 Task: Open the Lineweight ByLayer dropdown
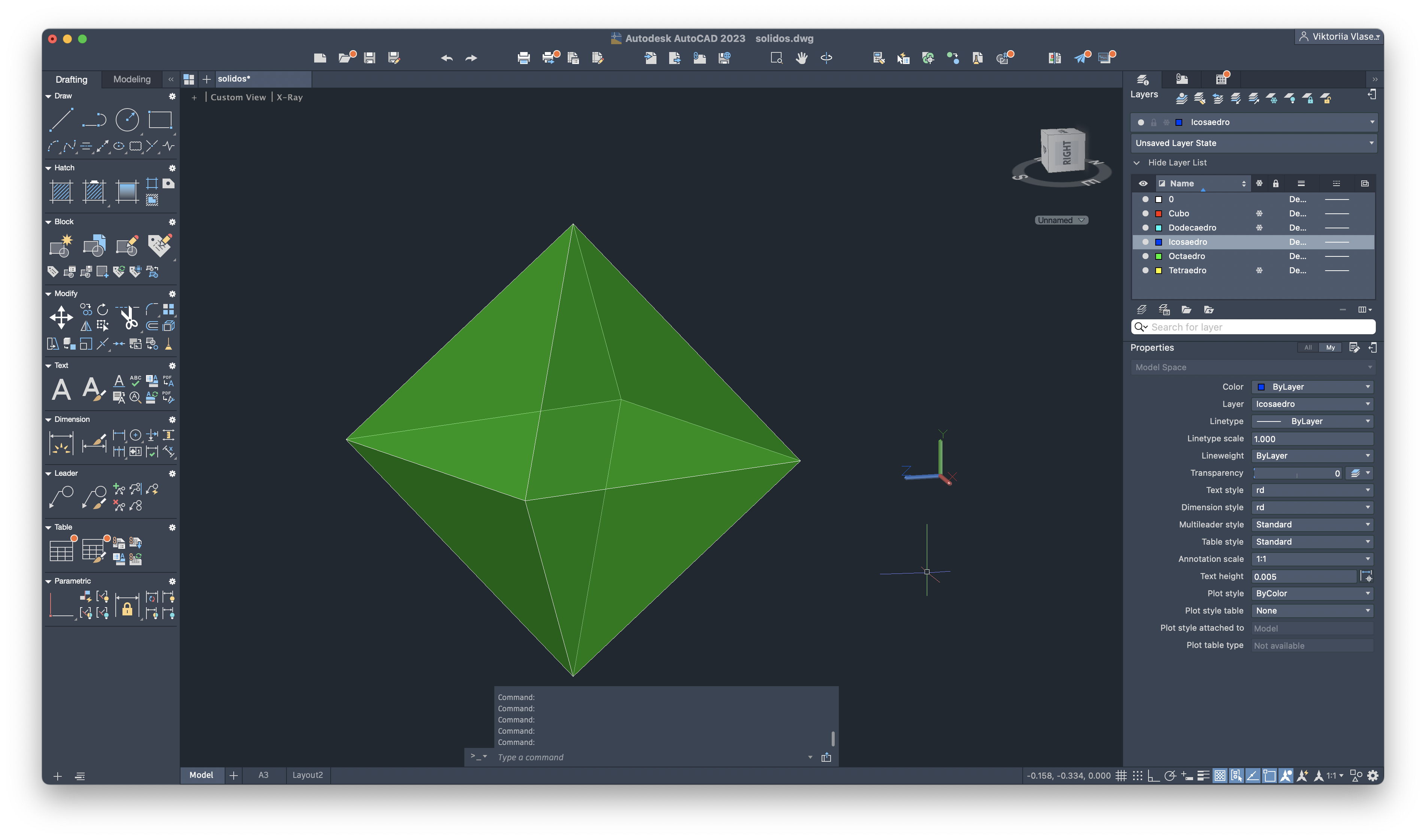click(x=1312, y=456)
